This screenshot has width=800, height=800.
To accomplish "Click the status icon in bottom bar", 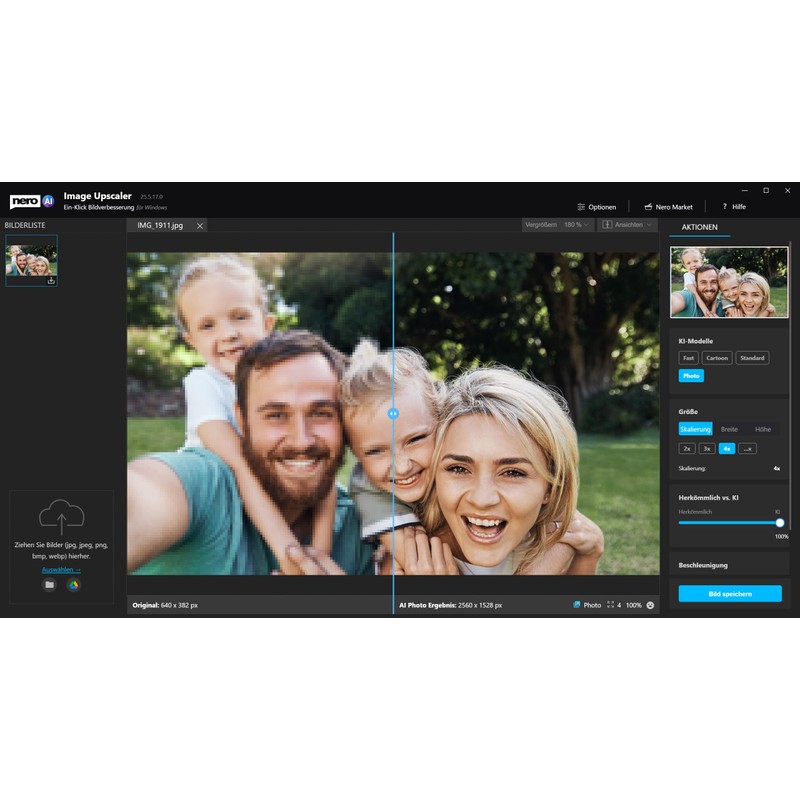I will click(x=650, y=605).
